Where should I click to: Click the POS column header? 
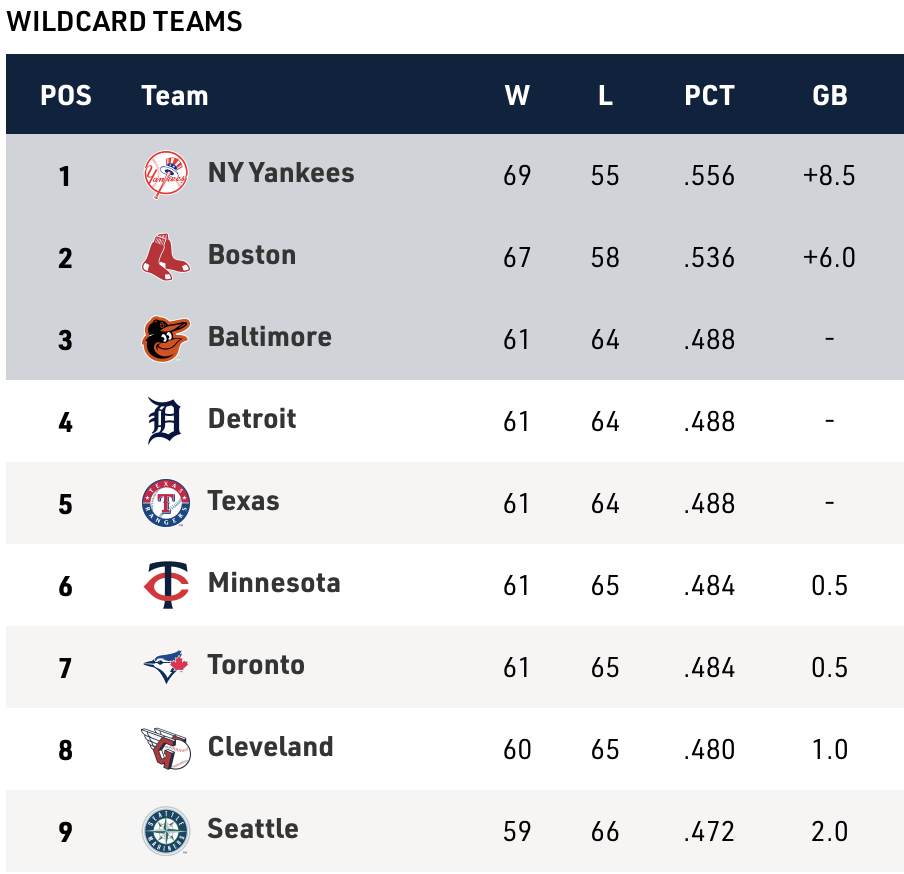click(66, 95)
